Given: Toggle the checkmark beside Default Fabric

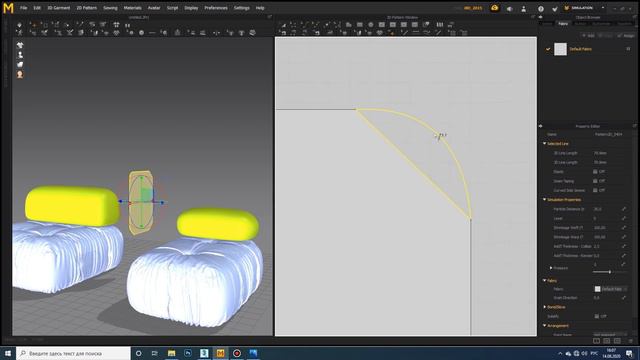Looking at the screenshot, I should pyautogui.click(x=548, y=49).
